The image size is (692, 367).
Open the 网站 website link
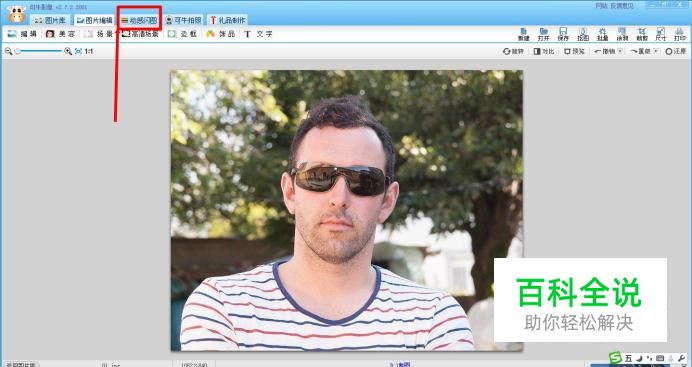pos(601,6)
